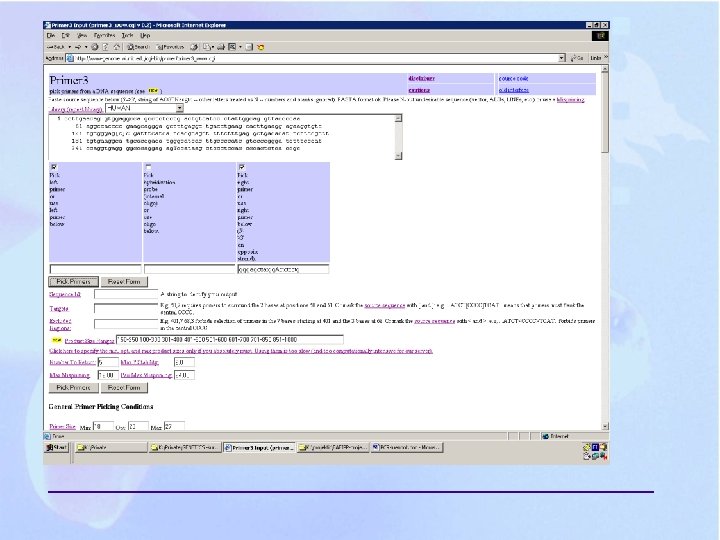Toggle the Pick hybridization probe checkbox
The image size is (720, 540).
148,167
